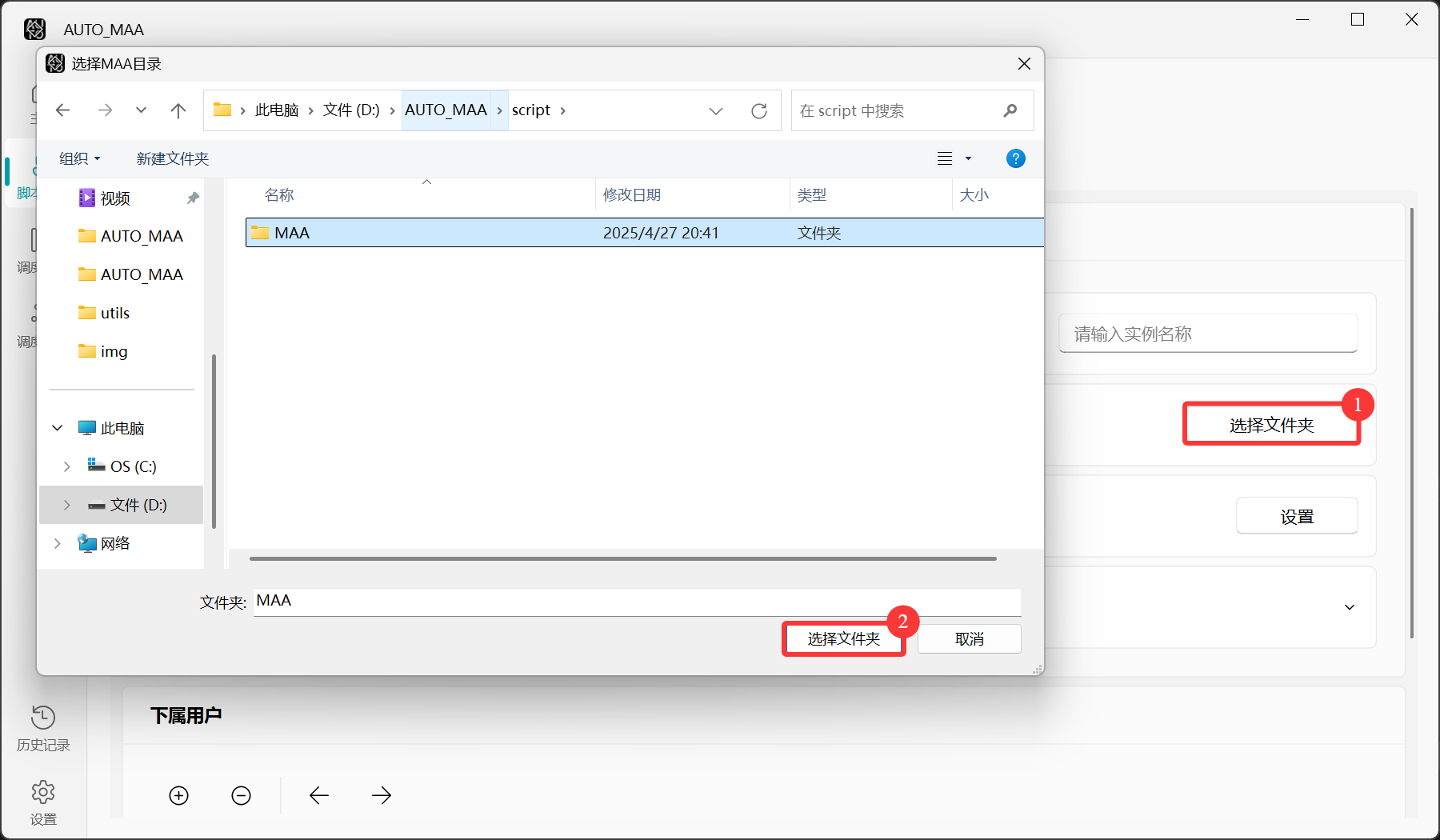This screenshot has height=840, width=1440.
Task: Select the MAA folder row
Action: click(x=480, y=233)
